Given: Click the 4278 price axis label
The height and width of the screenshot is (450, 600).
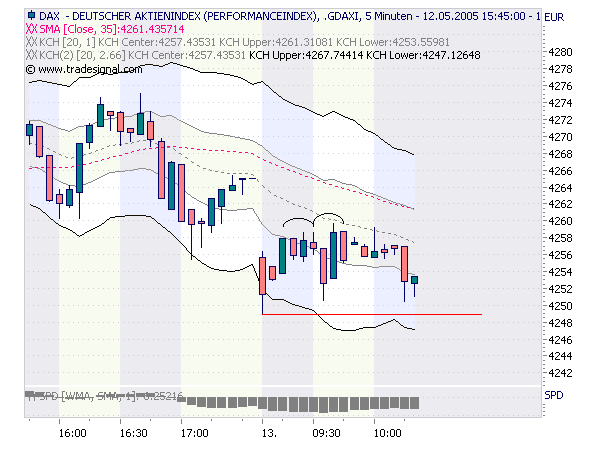Looking at the screenshot, I should pyautogui.click(x=560, y=69).
